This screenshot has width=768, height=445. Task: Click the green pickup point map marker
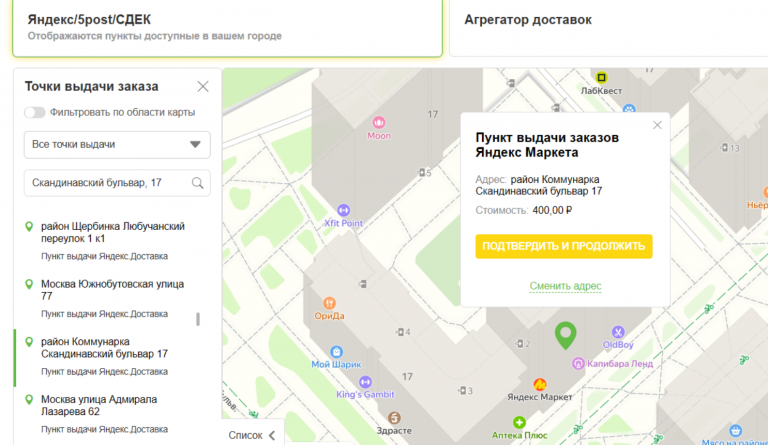point(566,335)
